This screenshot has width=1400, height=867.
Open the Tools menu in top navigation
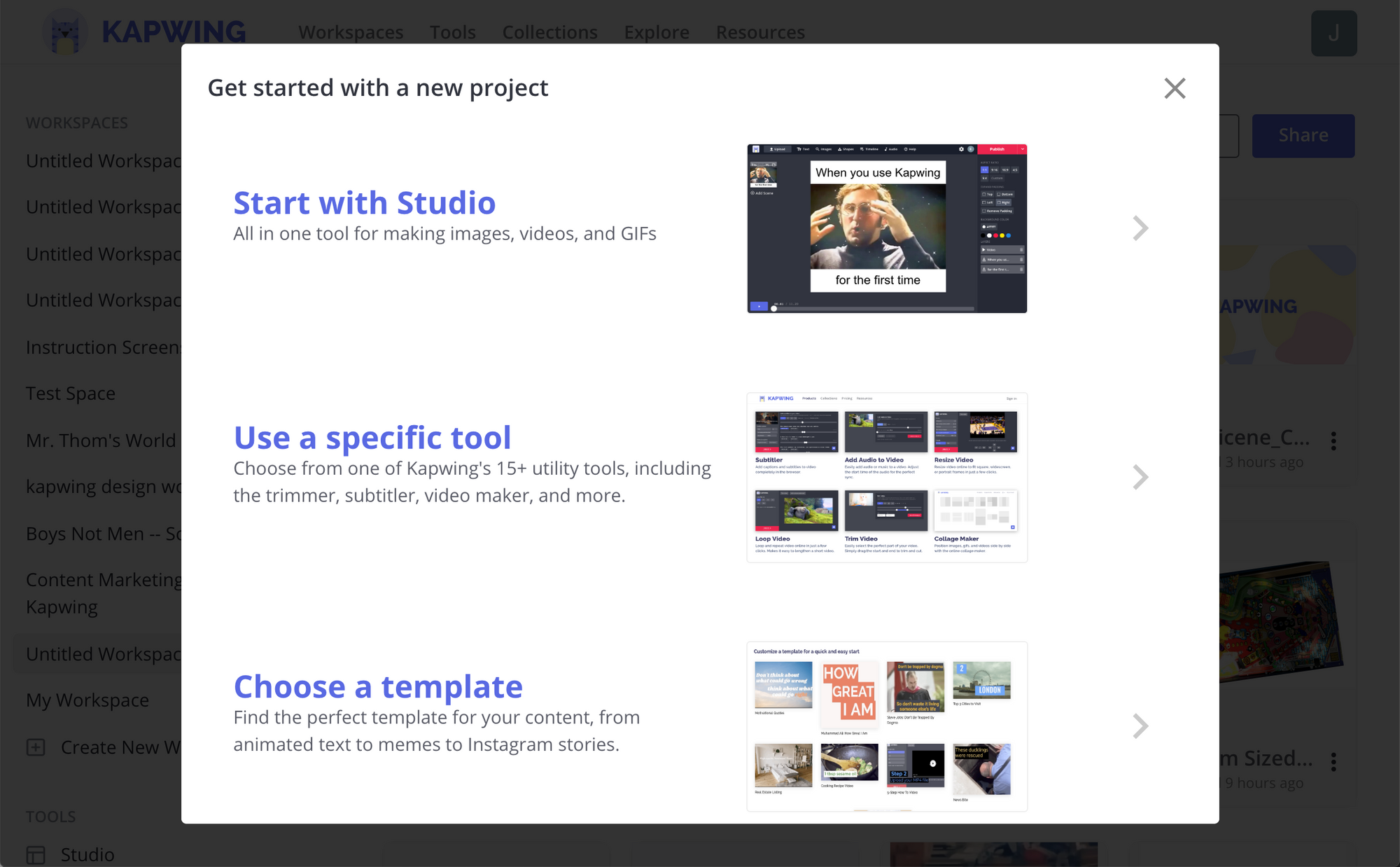coord(452,32)
